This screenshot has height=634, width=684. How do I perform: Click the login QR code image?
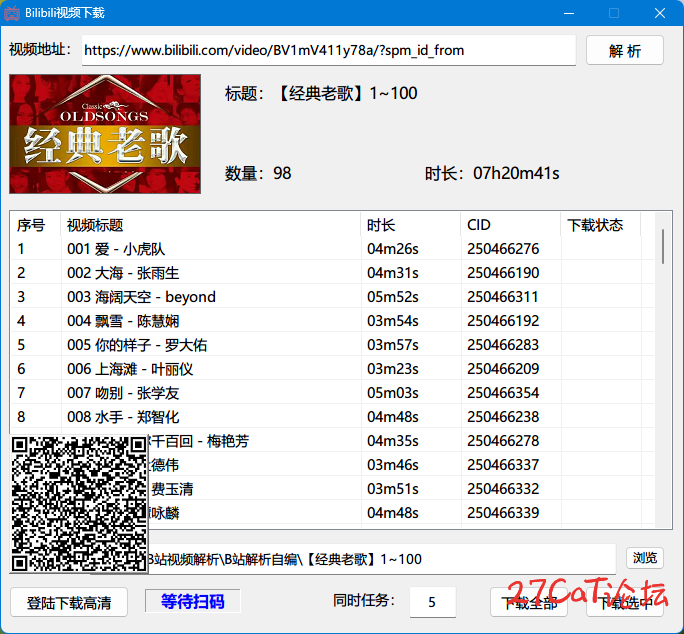79,504
